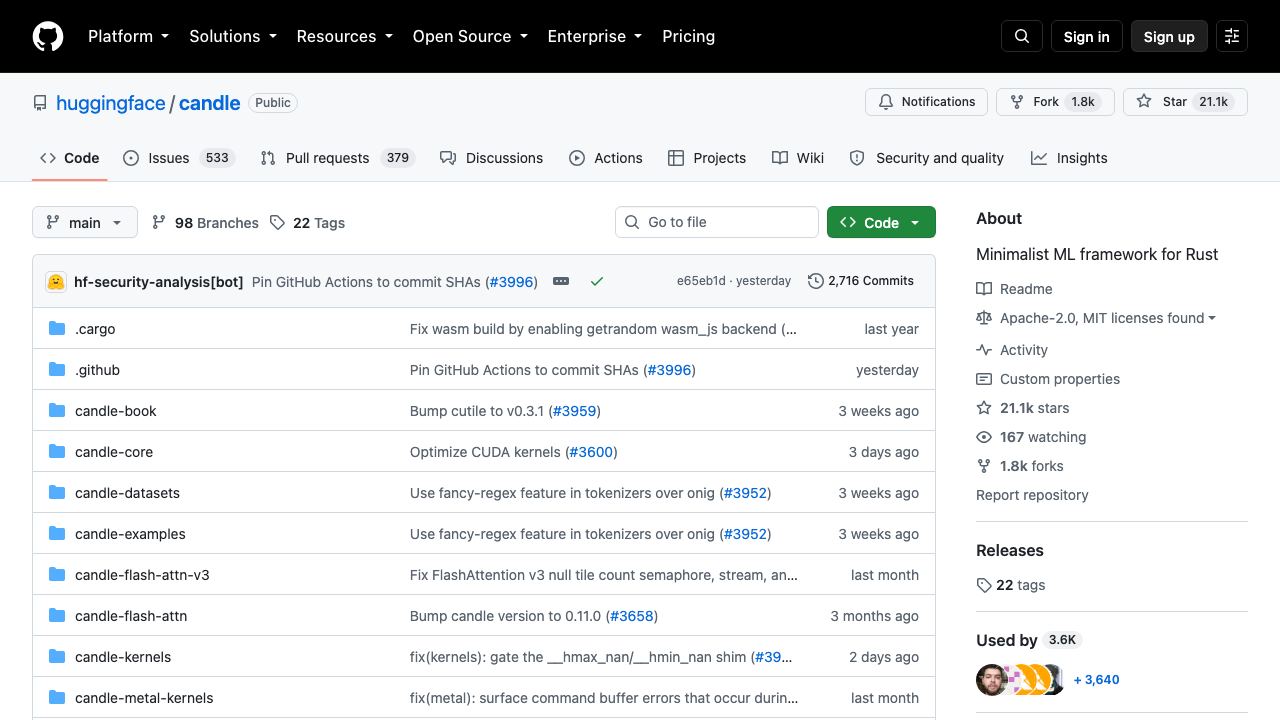Click the Report repository link
Image resolution: width=1280 pixels, height=720 pixels.
pyautogui.click(x=1032, y=495)
